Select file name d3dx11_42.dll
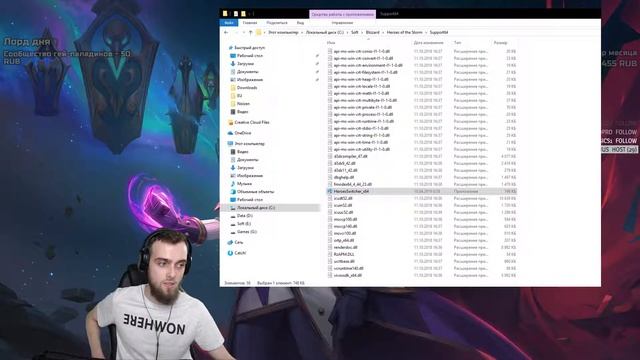Screen dimensions: 640x360 pyautogui.click(x=346, y=170)
